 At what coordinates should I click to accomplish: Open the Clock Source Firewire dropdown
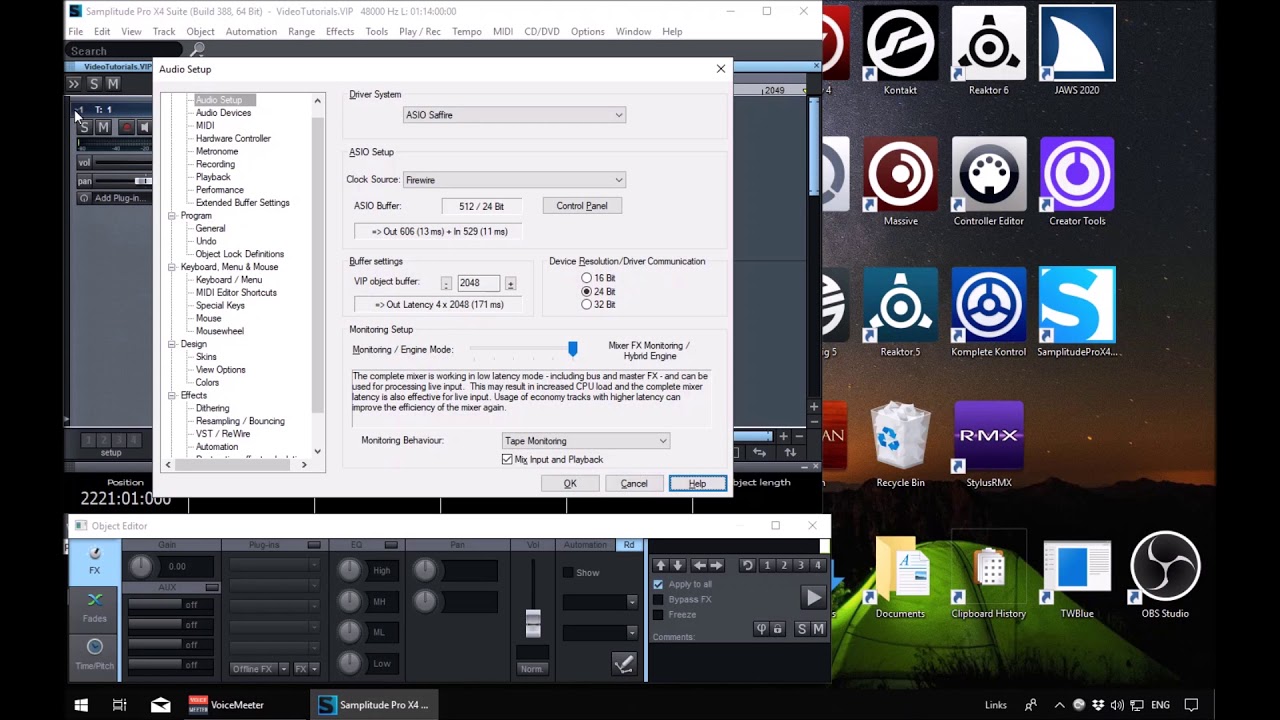(514, 180)
